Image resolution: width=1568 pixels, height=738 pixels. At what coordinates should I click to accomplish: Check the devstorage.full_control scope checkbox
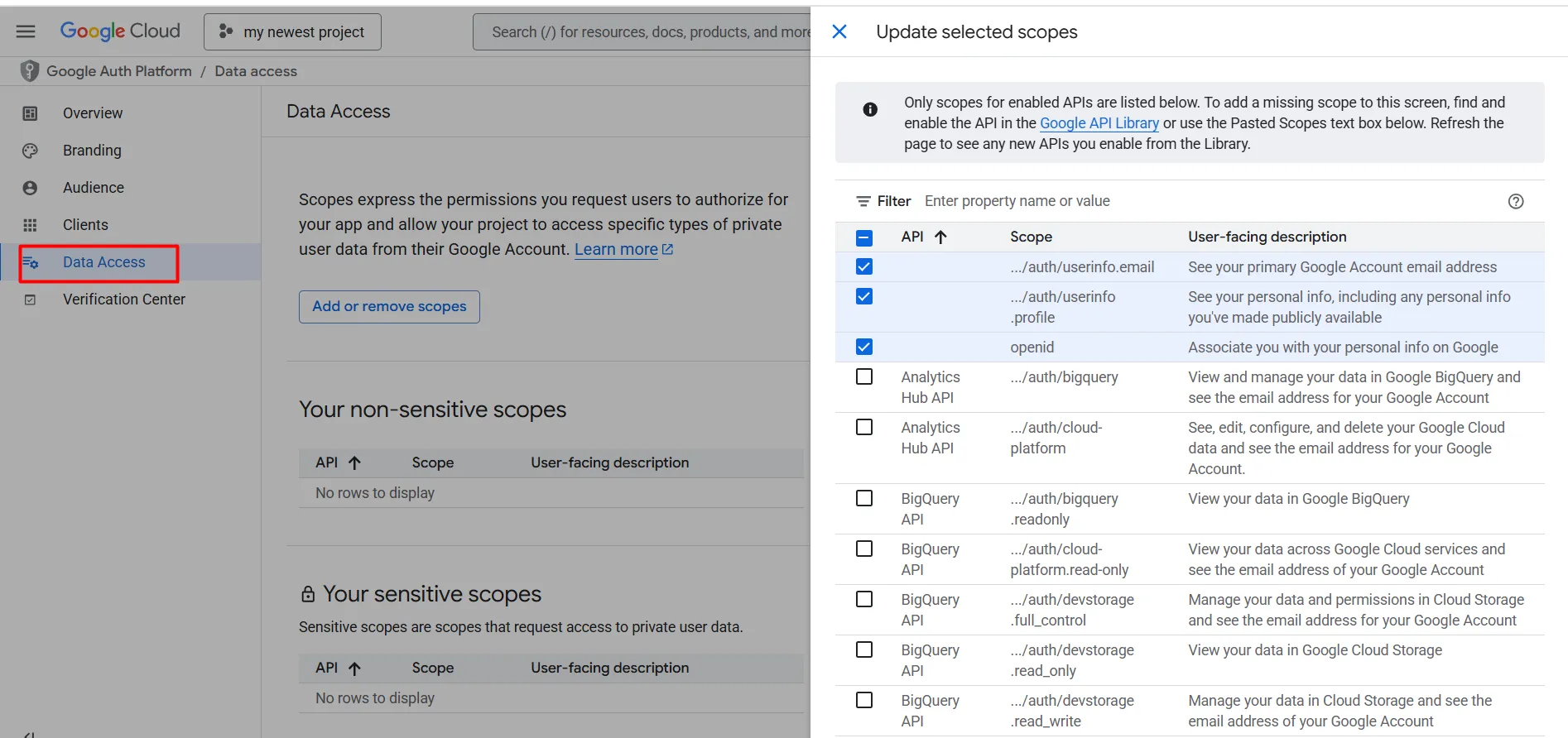pyautogui.click(x=864, y=599)
